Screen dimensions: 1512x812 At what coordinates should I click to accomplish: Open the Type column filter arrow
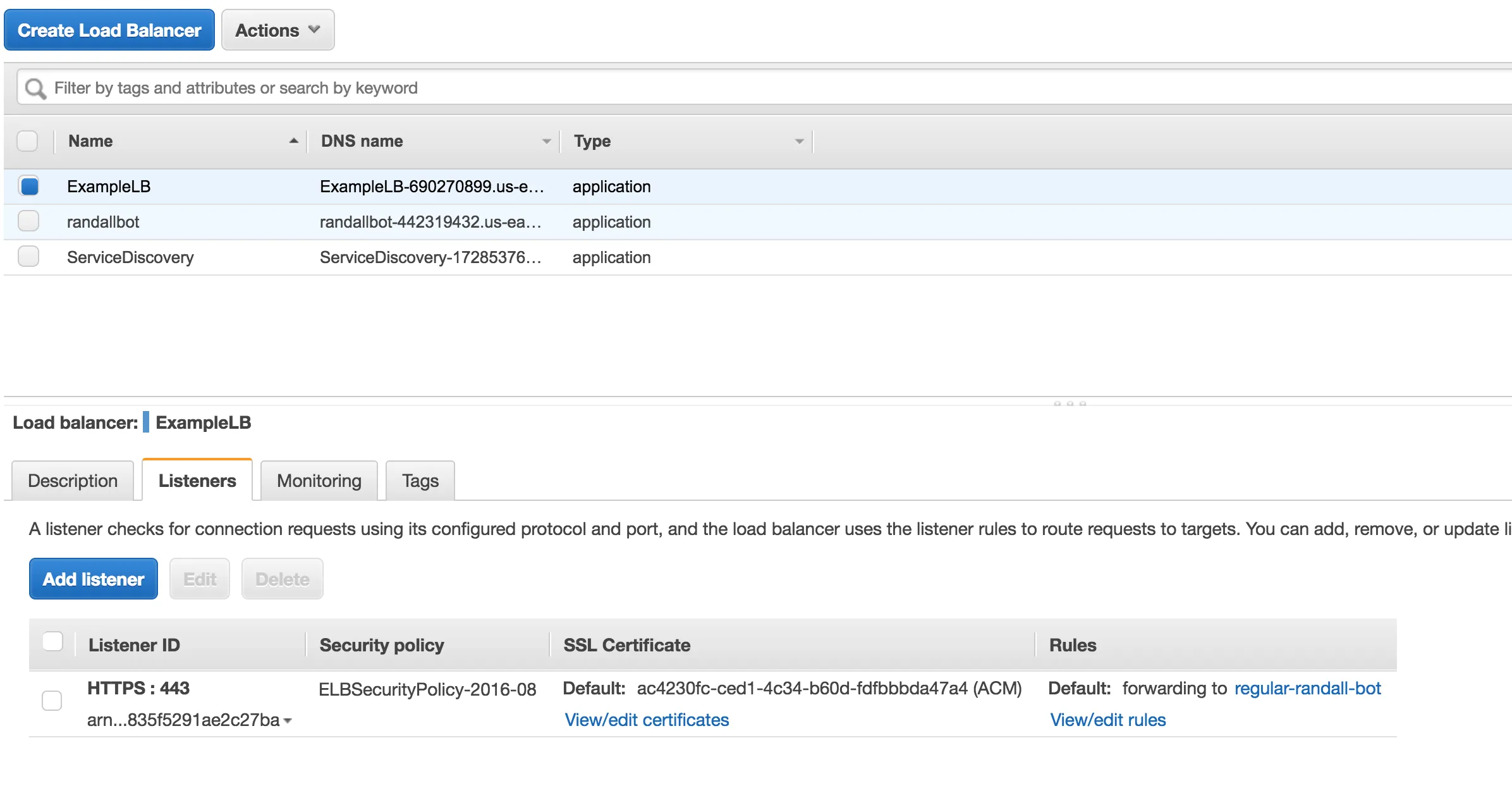(x=799, y=141)
